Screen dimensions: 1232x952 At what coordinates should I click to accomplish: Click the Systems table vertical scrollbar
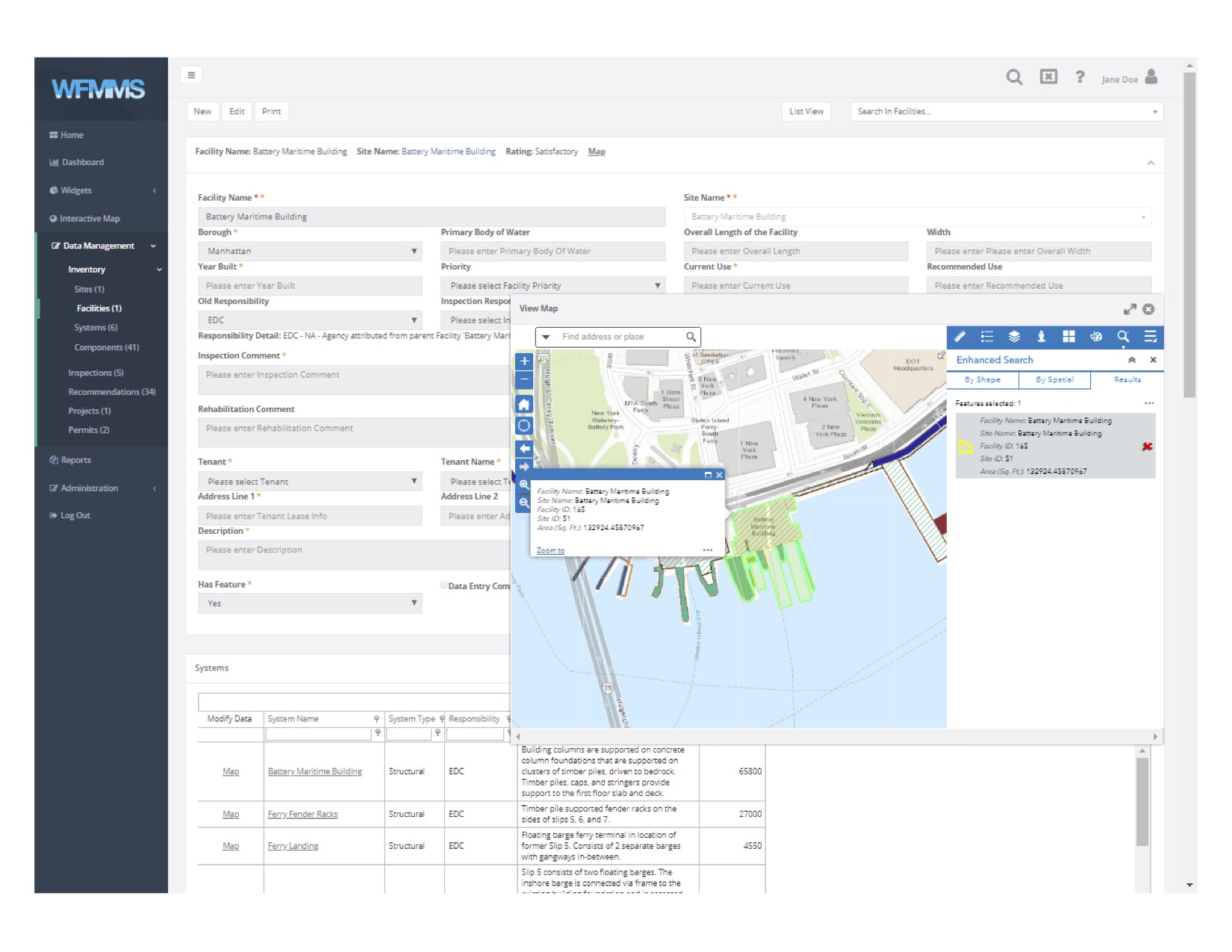click(1142, 802)
